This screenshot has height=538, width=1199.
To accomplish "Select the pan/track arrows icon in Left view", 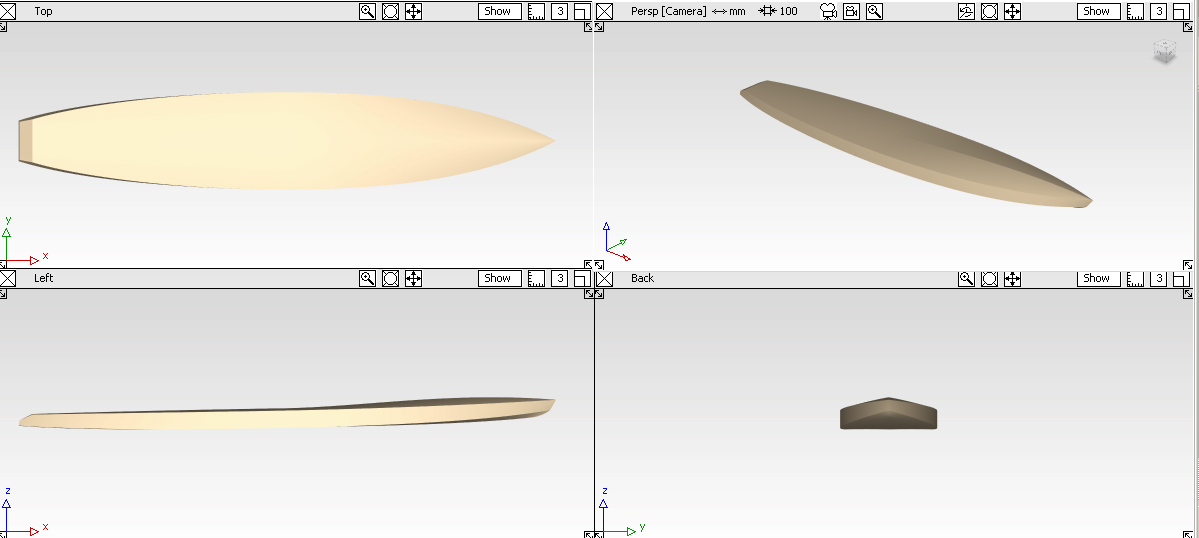I will coord(413,279).
